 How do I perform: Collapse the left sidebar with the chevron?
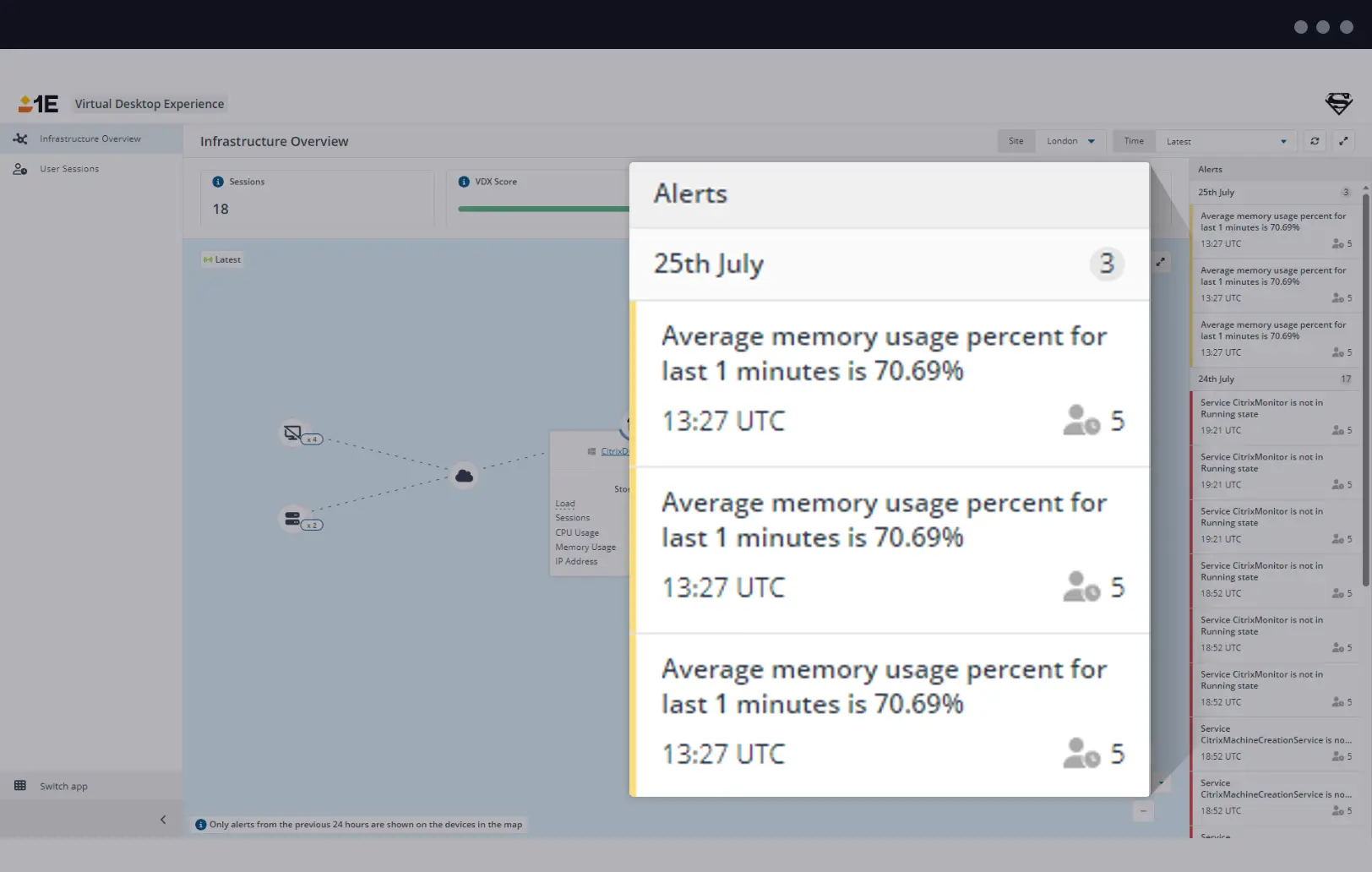pyautogui.click(x=163, y=820)
